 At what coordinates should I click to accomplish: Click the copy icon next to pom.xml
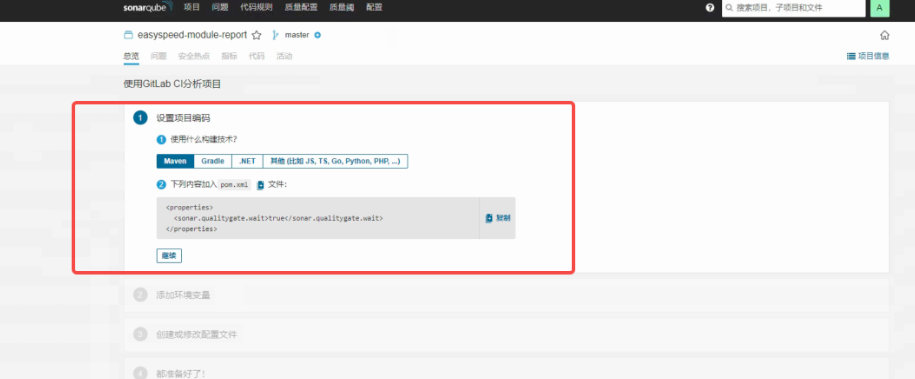tap(260, 185)
